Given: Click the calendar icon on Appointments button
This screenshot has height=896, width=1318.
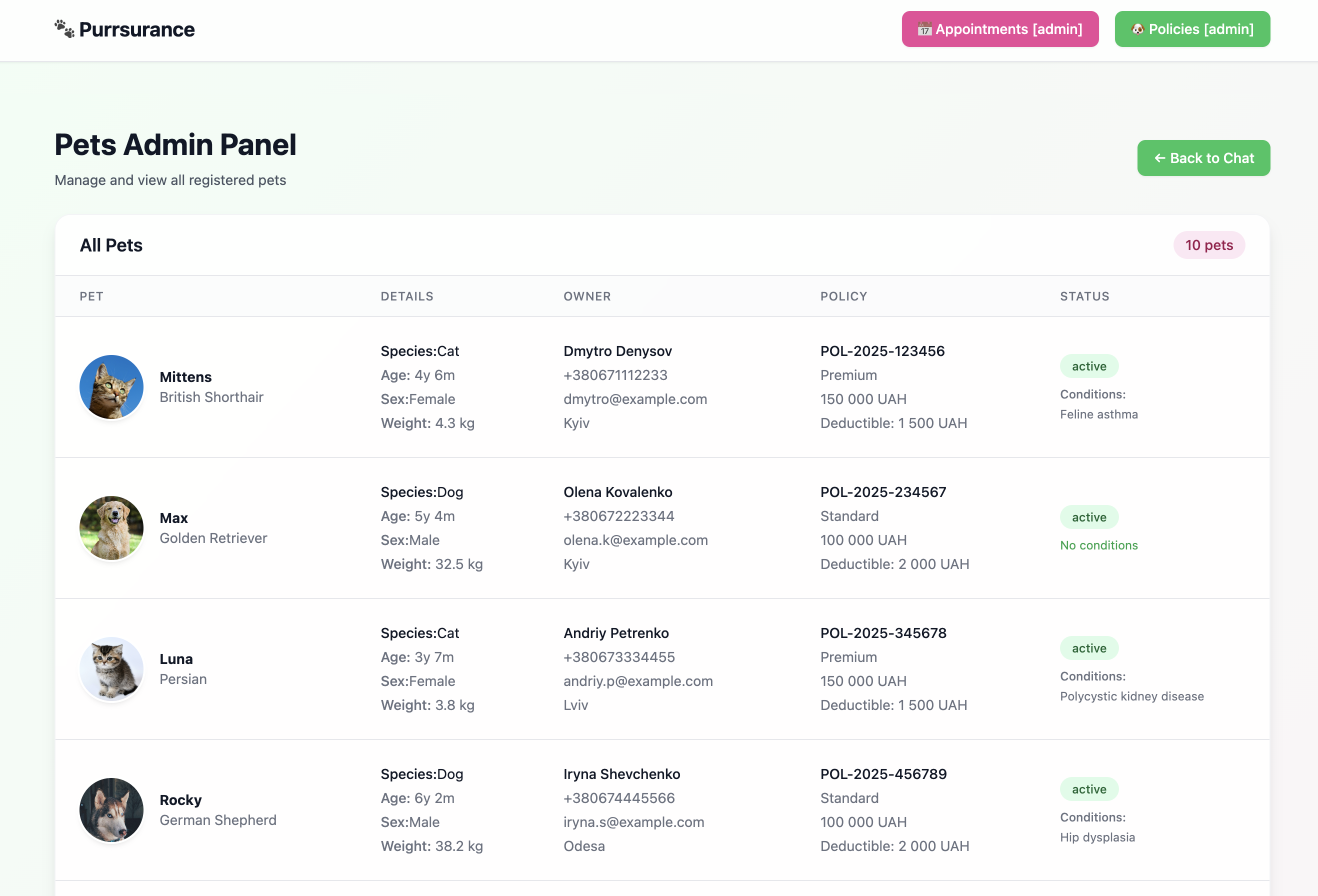Looking at the screenshot, I should click(x=924, y=29).
